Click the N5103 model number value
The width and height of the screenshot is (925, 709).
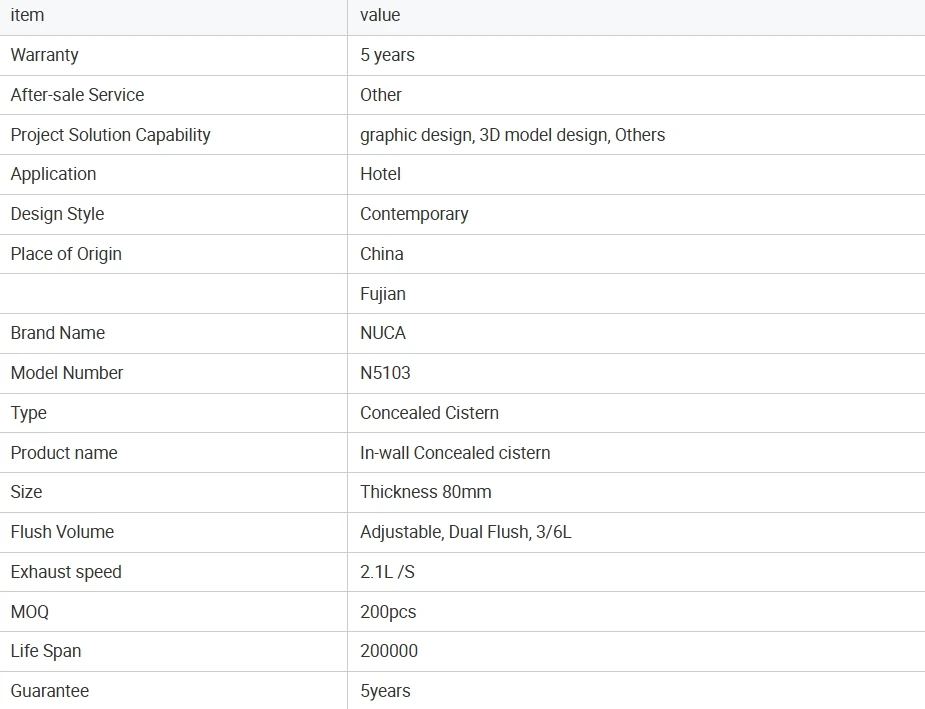(385, 373)
